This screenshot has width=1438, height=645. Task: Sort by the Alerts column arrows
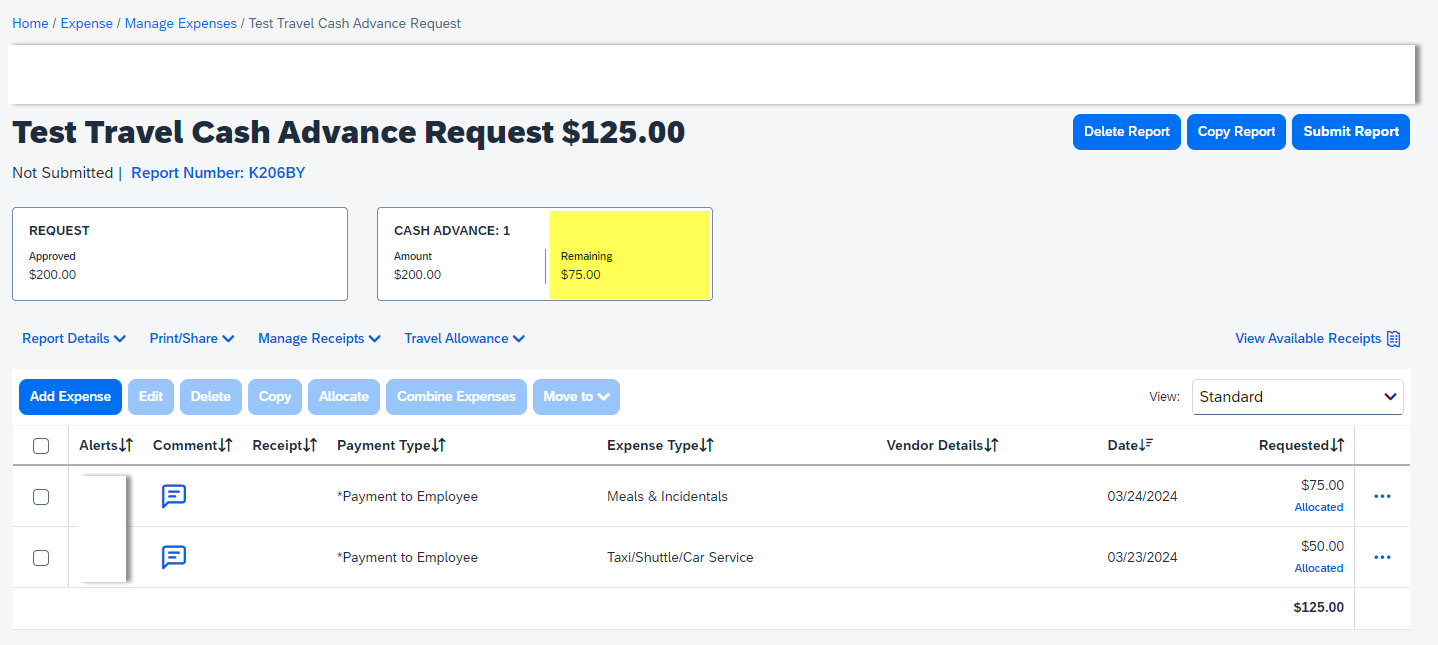pos(126,445)
